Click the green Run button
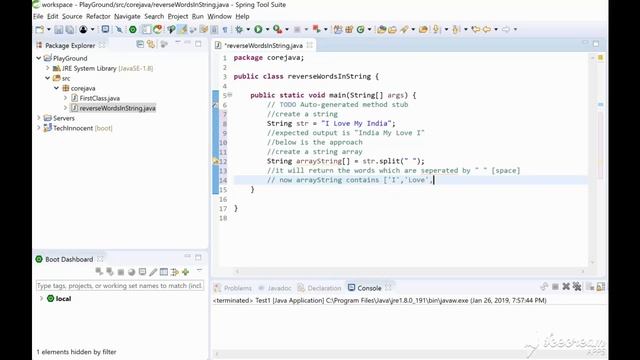Screen dimensions: 640x360 click(x=258, y=29)
